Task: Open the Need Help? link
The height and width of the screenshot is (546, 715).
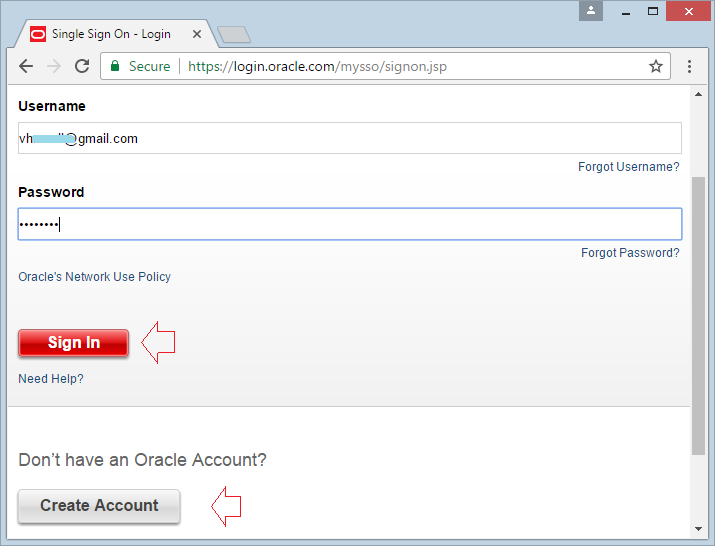Action: (x=51, y=379)
